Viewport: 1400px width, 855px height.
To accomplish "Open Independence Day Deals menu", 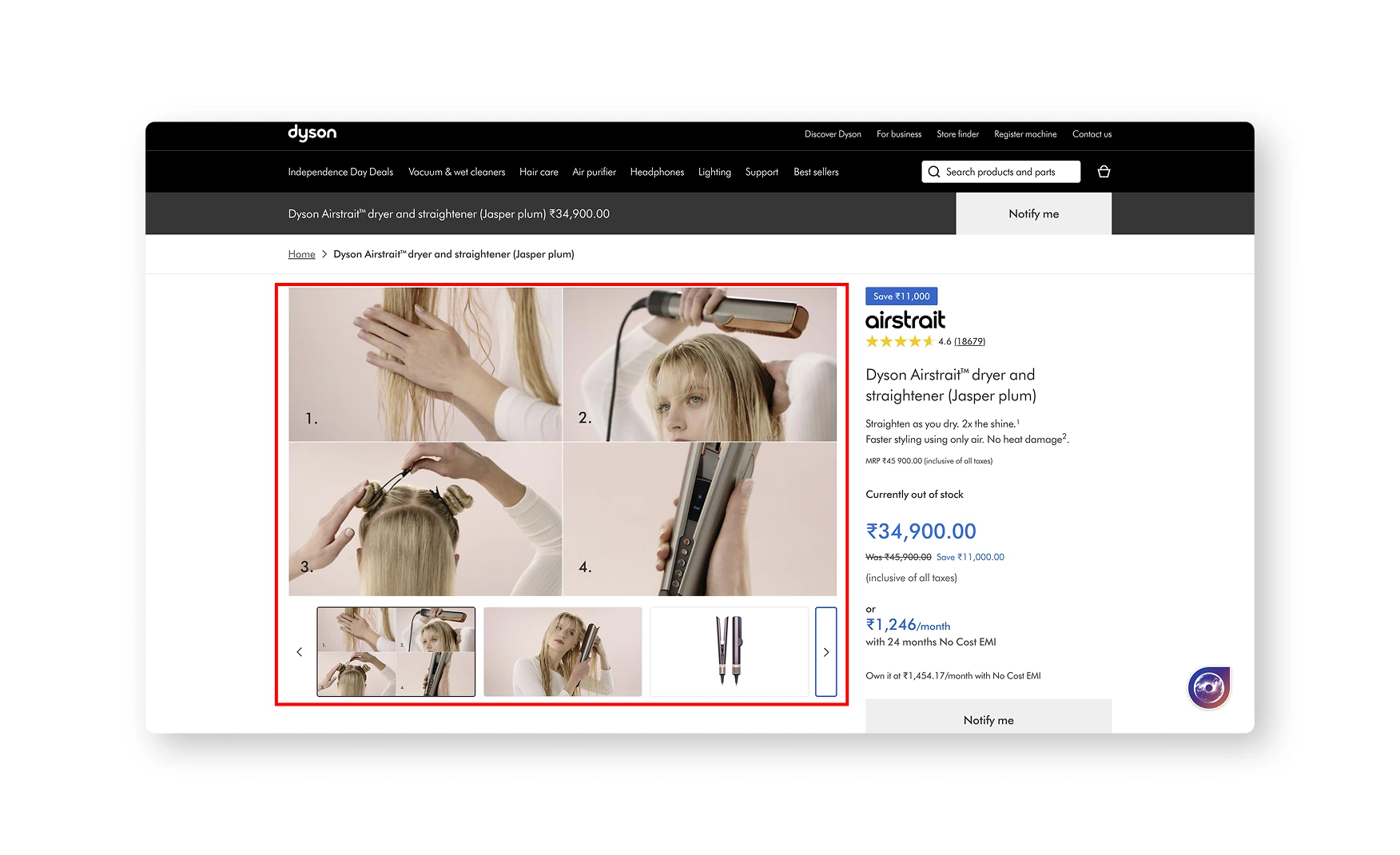I will click(340, 172).
